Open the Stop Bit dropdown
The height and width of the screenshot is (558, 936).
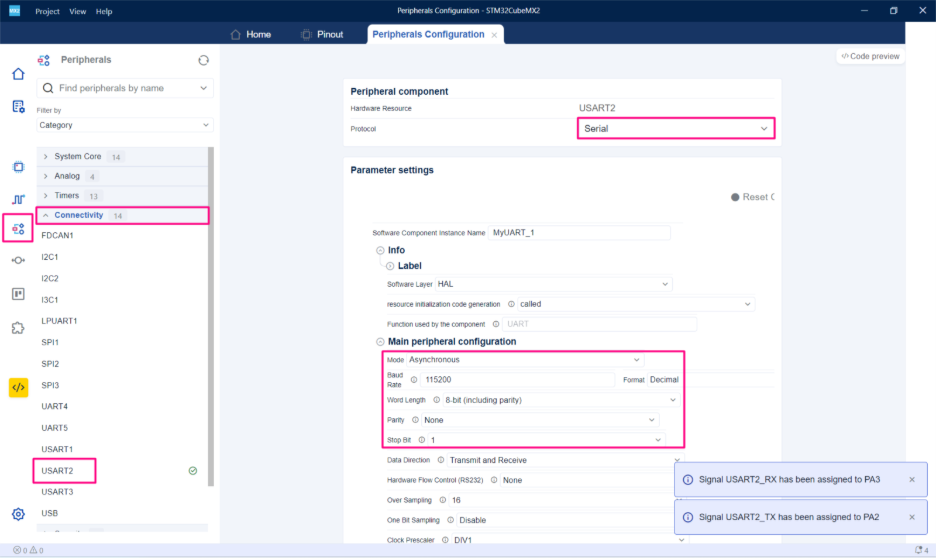pos(546,440)
